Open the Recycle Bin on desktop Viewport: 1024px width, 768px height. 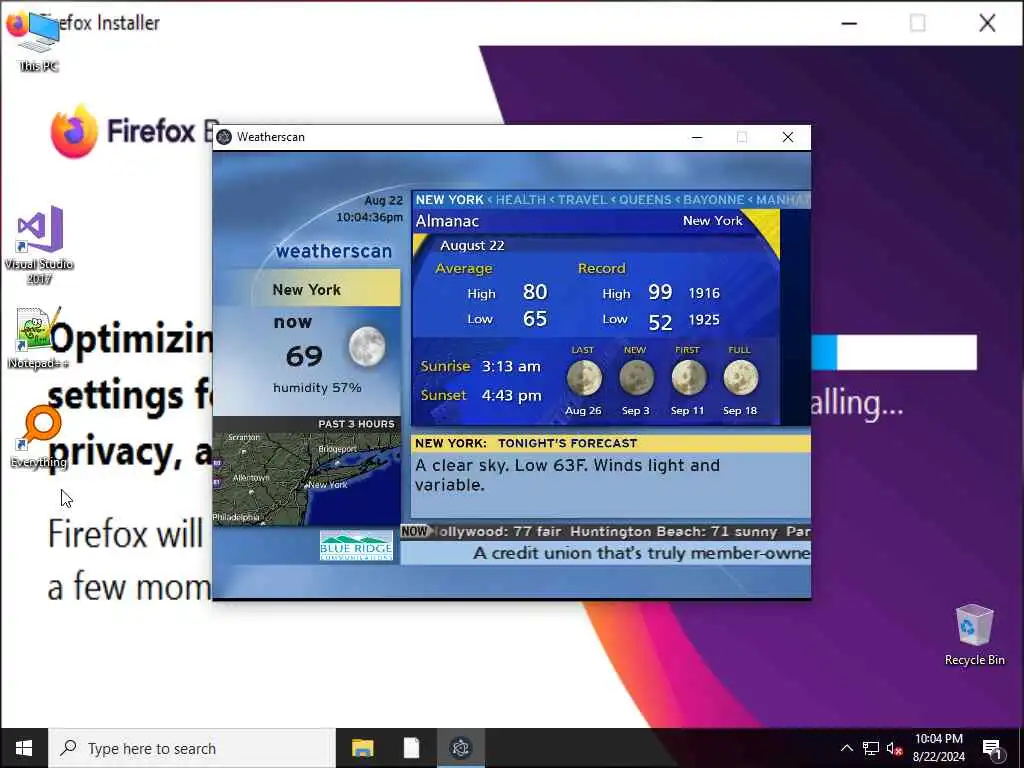point(974,634)
